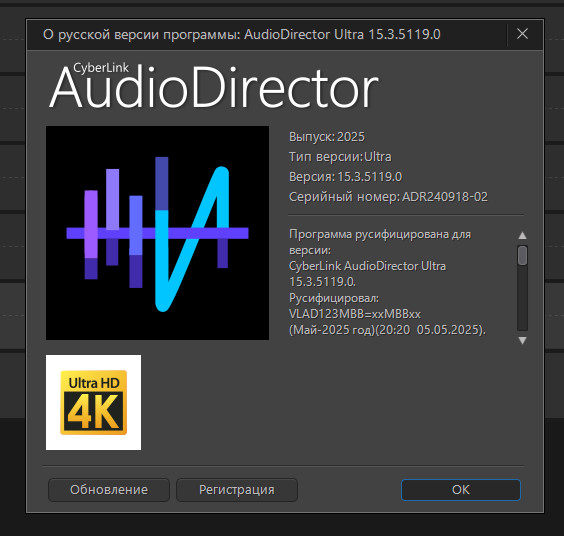Viewport: 564px width, 536px height.
Task: Click the 'Программа русифицирована для' text
Action: point(380,234)
